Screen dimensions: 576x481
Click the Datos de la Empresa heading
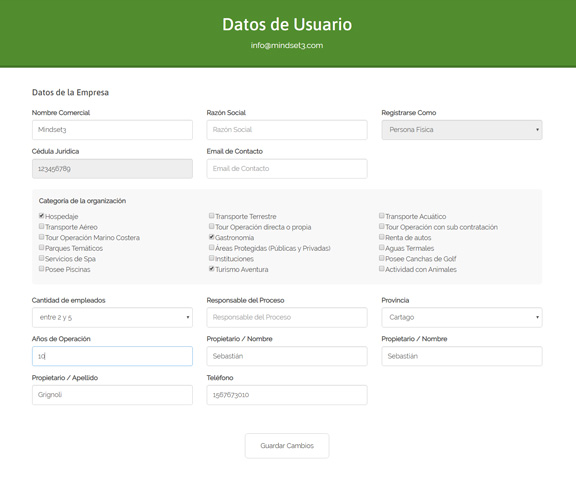coord(70,92)
